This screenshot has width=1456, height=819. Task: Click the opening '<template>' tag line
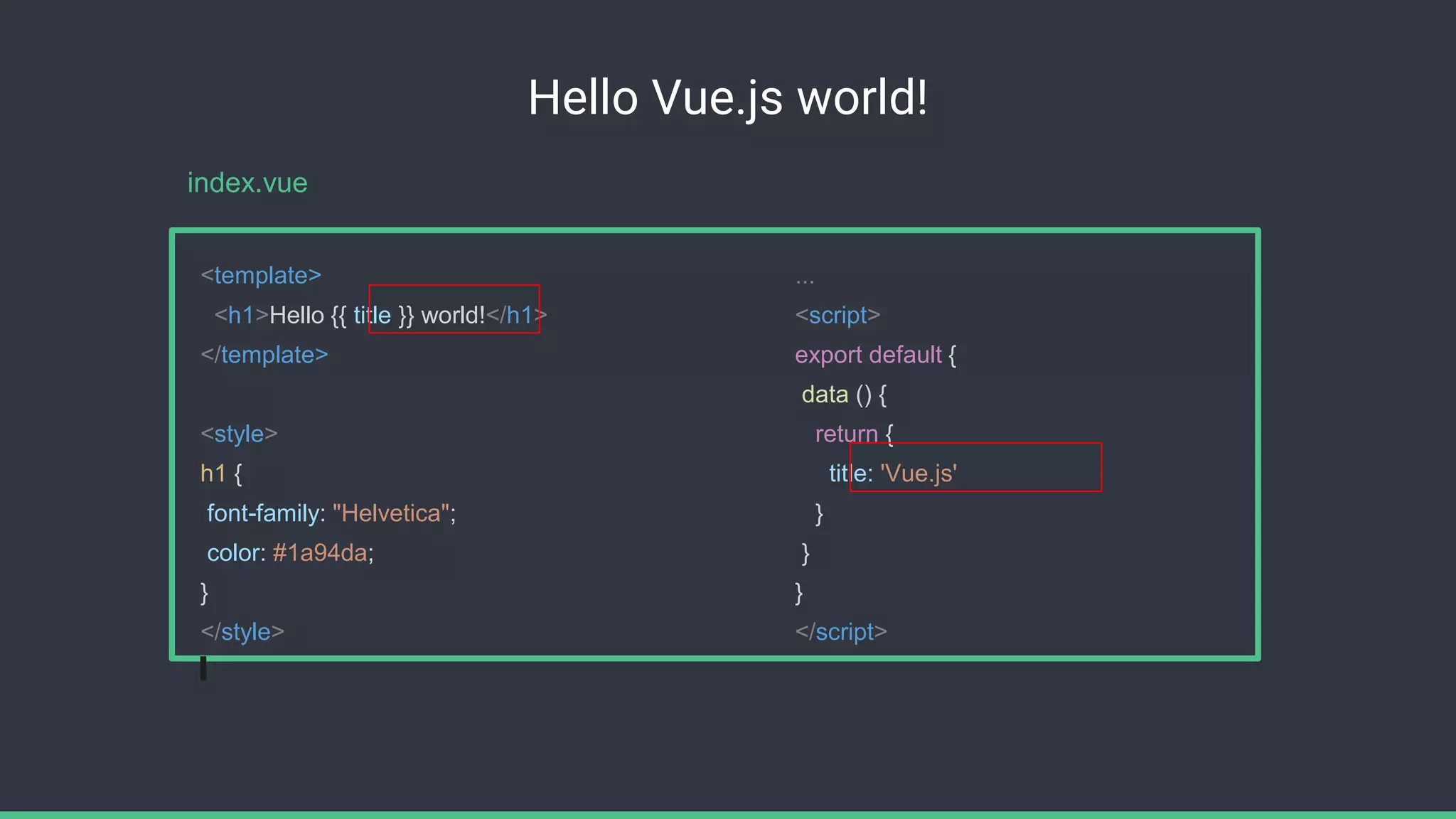[x=261, y=275]
